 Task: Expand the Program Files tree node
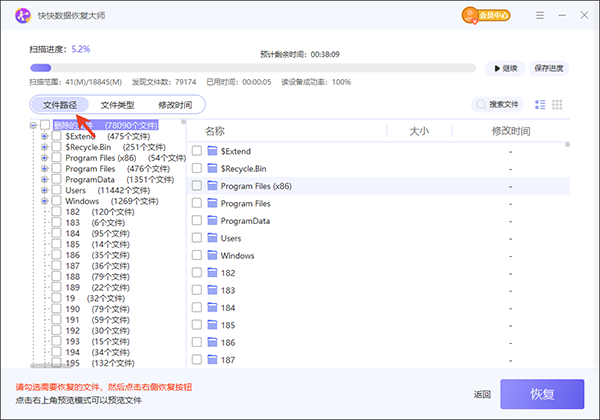44,168
